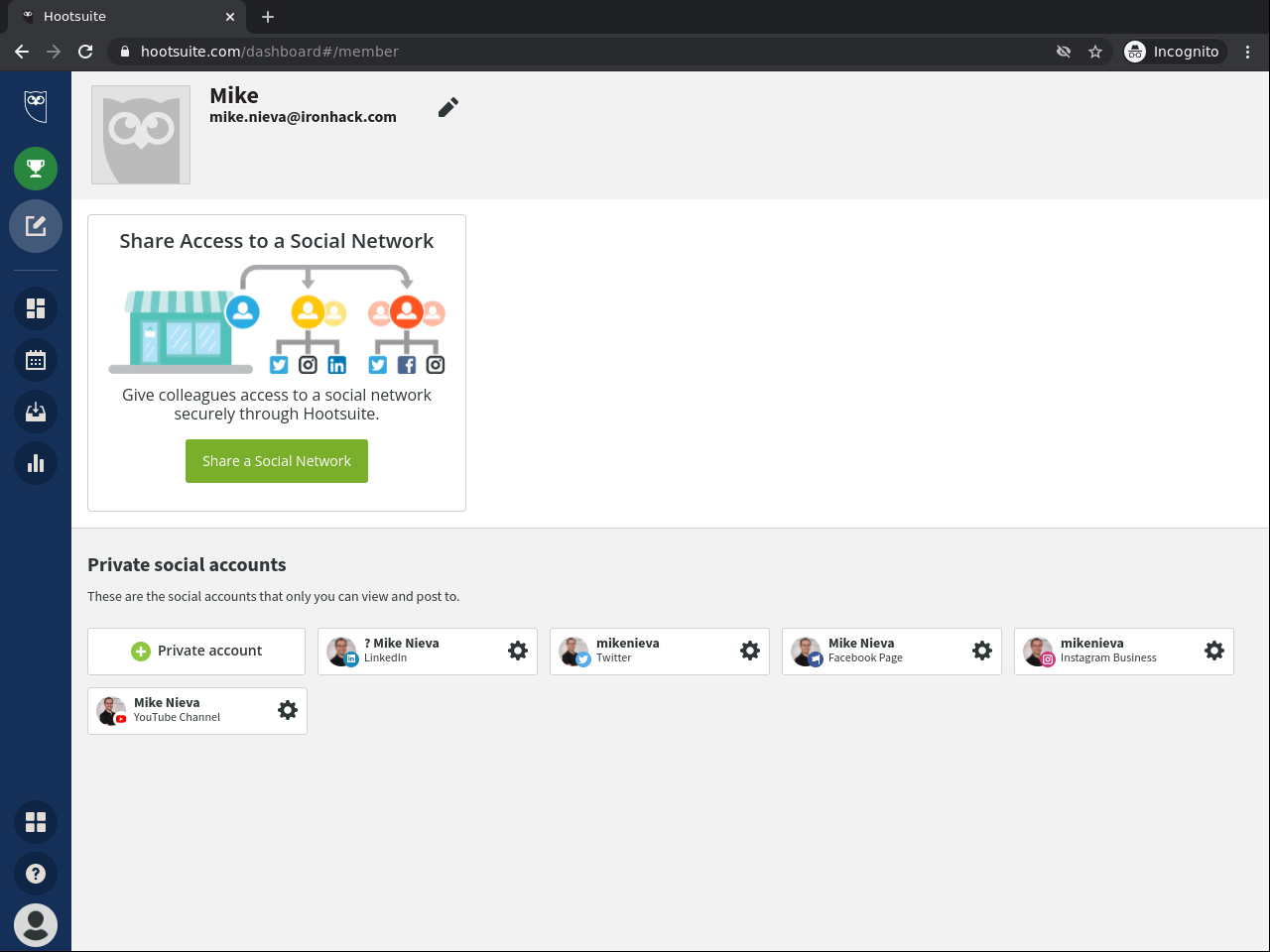Open settings gear for Facebook Page
The width and height of the screenshot is (1270, 952).
point(982,651)
